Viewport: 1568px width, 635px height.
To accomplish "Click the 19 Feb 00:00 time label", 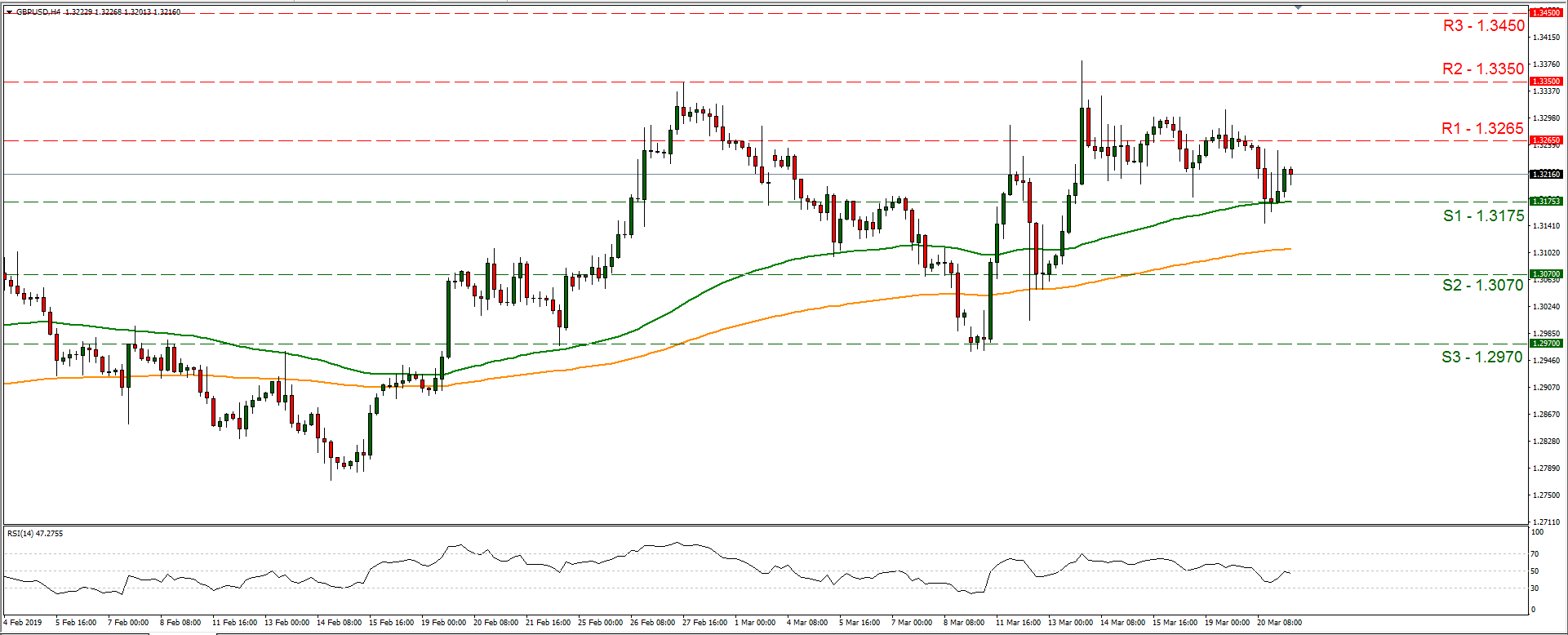I will pos(444,623).
